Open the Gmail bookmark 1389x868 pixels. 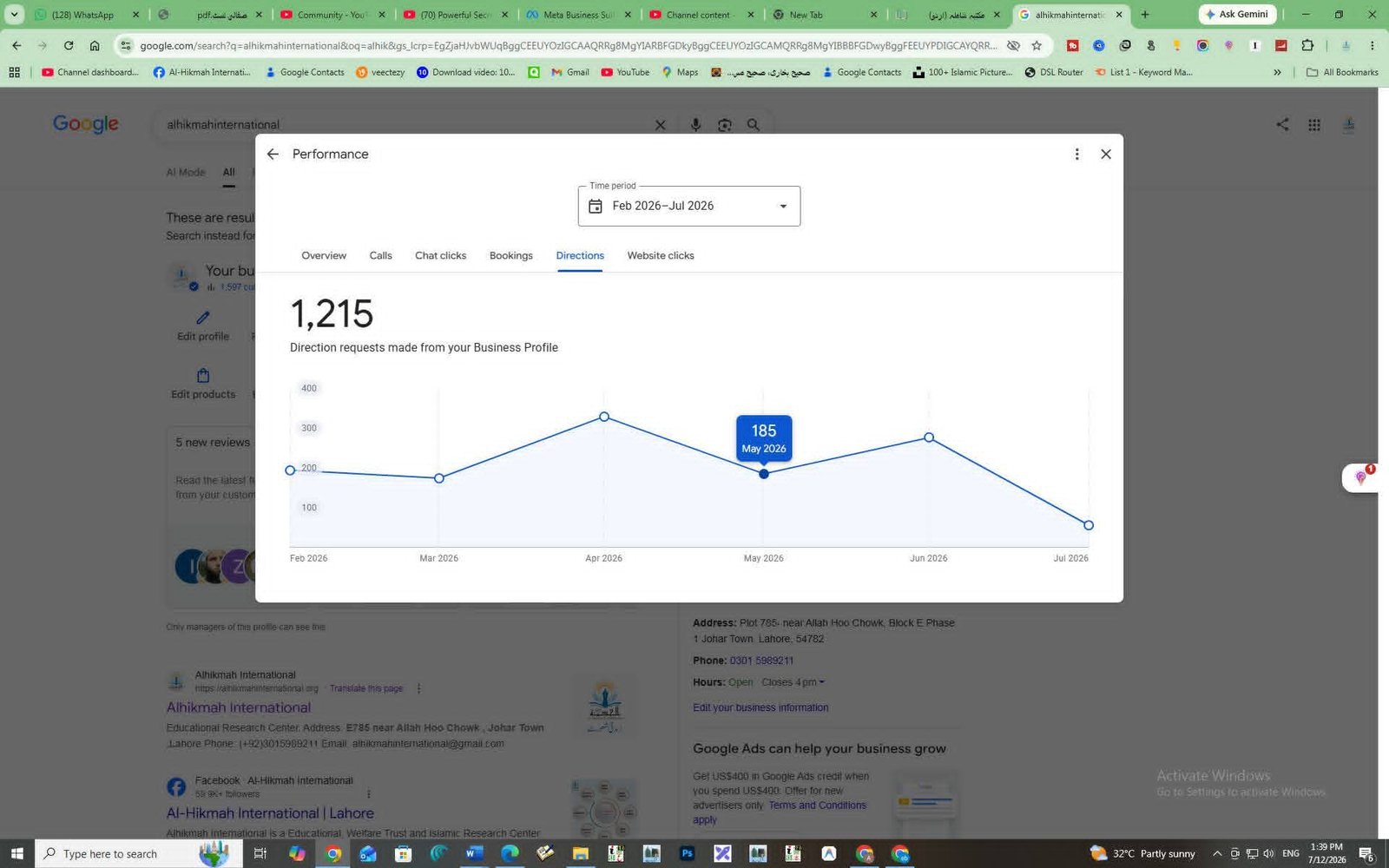click(x=570, y=72)
